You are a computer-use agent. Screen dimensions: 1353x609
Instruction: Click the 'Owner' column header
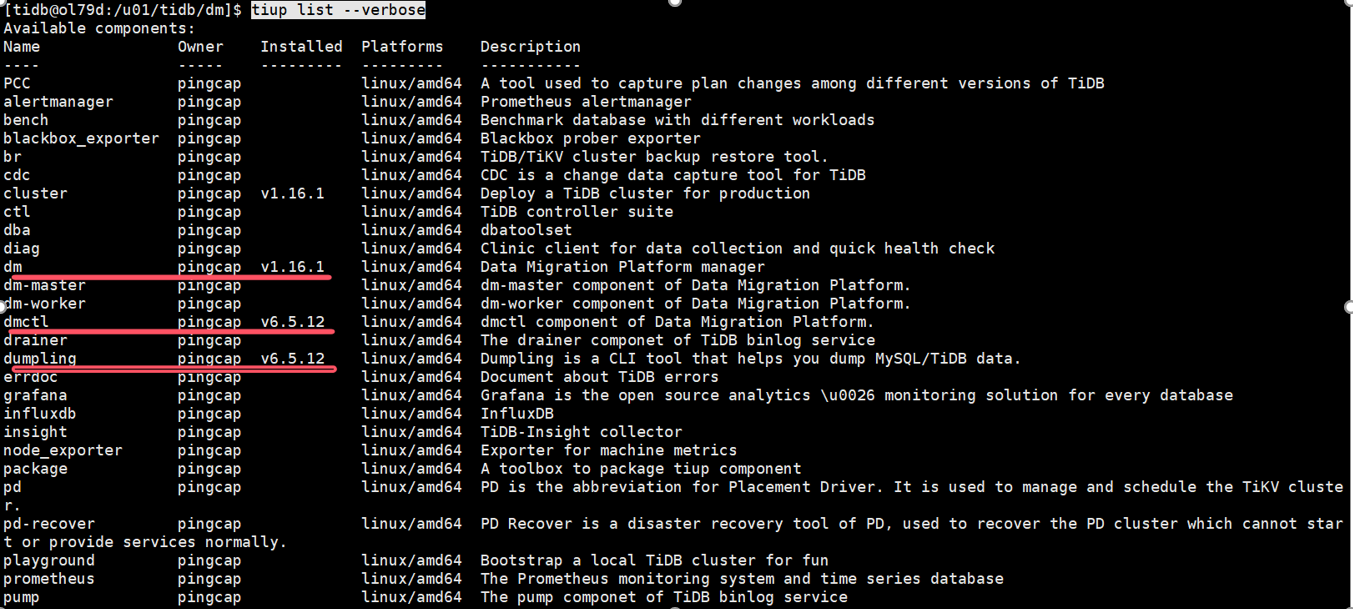click(x=201, y=47)
